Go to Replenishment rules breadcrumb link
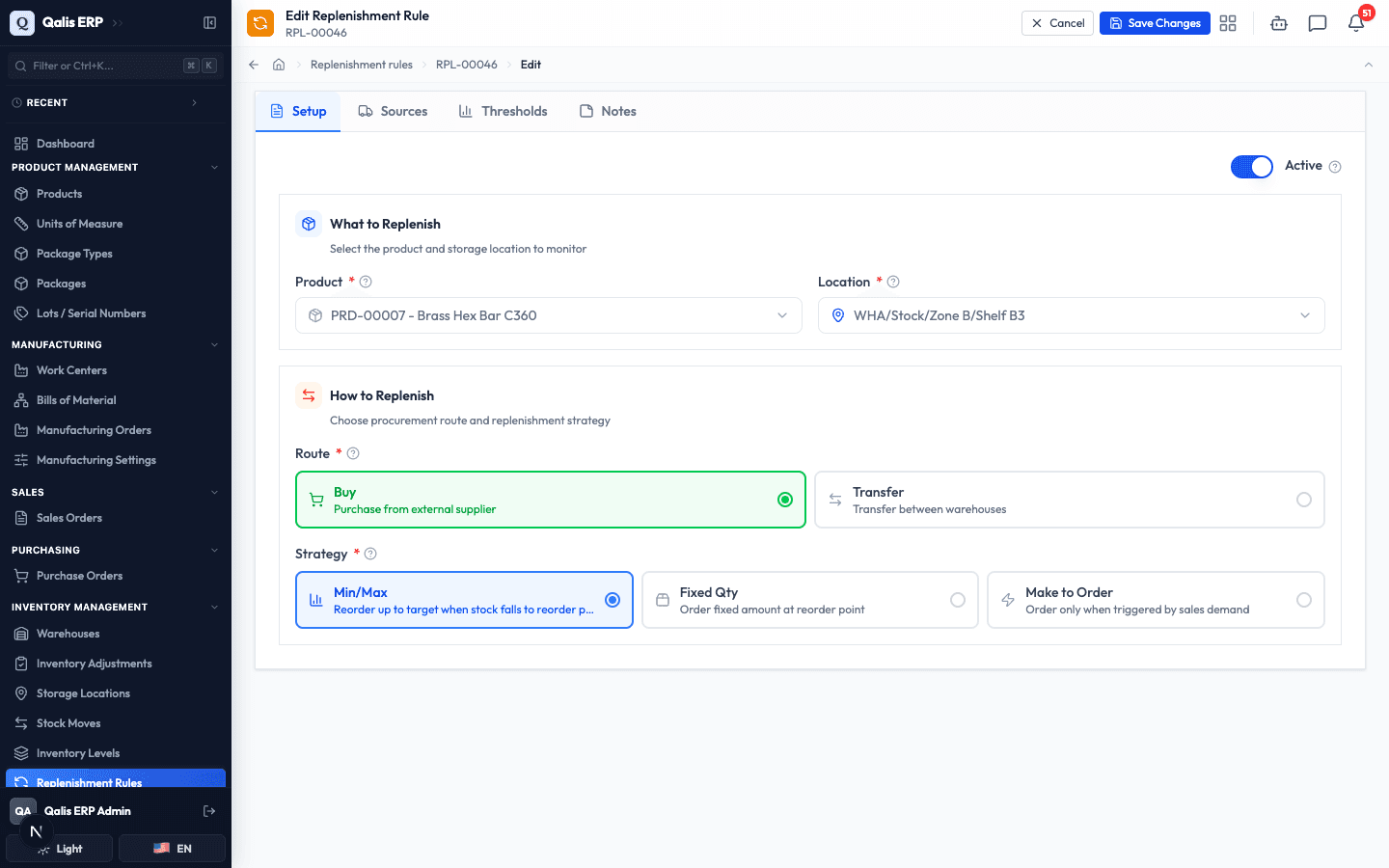Viewport: 1389px width, 868px height. (362, 65)
